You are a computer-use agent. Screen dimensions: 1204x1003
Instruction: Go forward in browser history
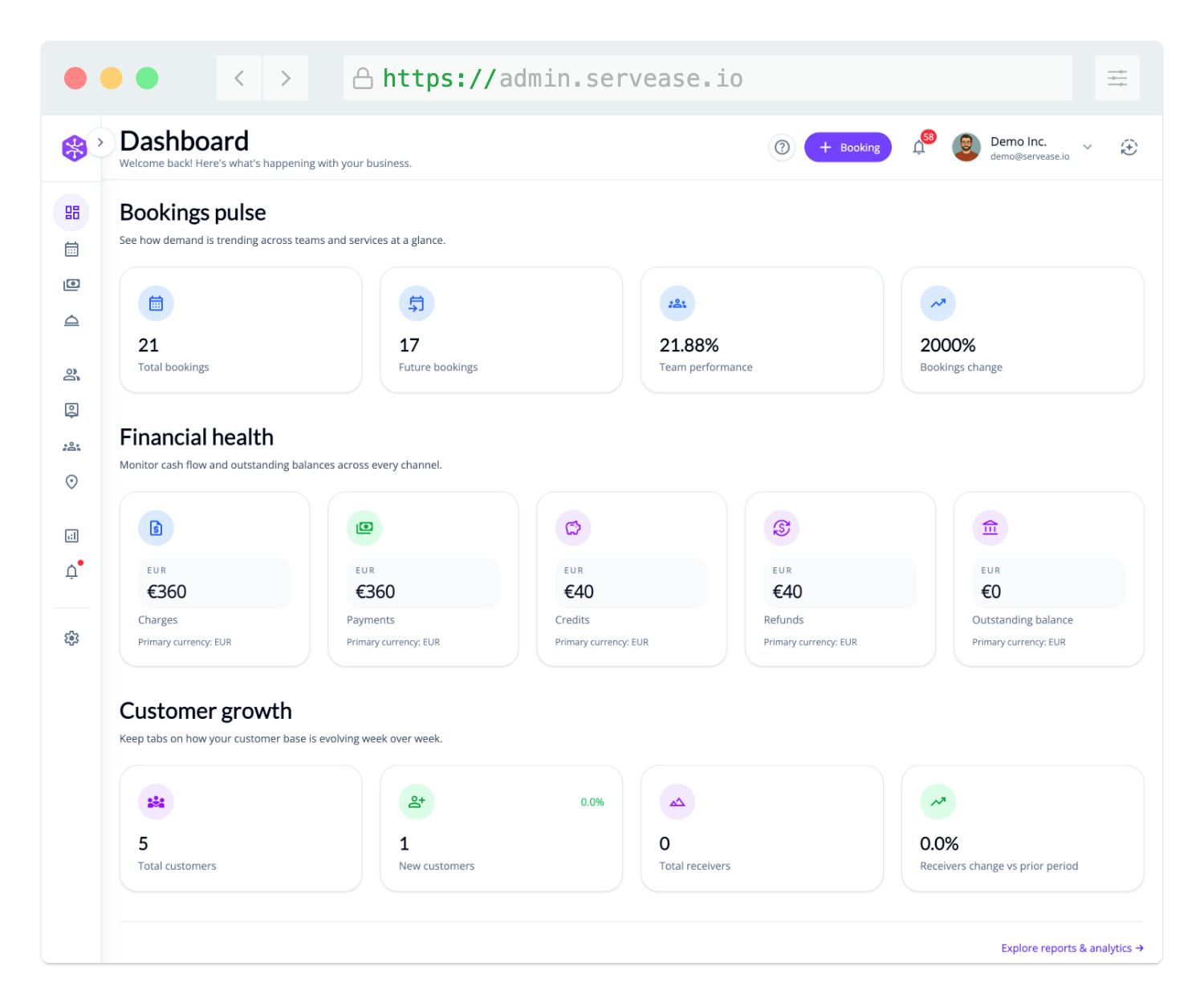coord(286,78)
